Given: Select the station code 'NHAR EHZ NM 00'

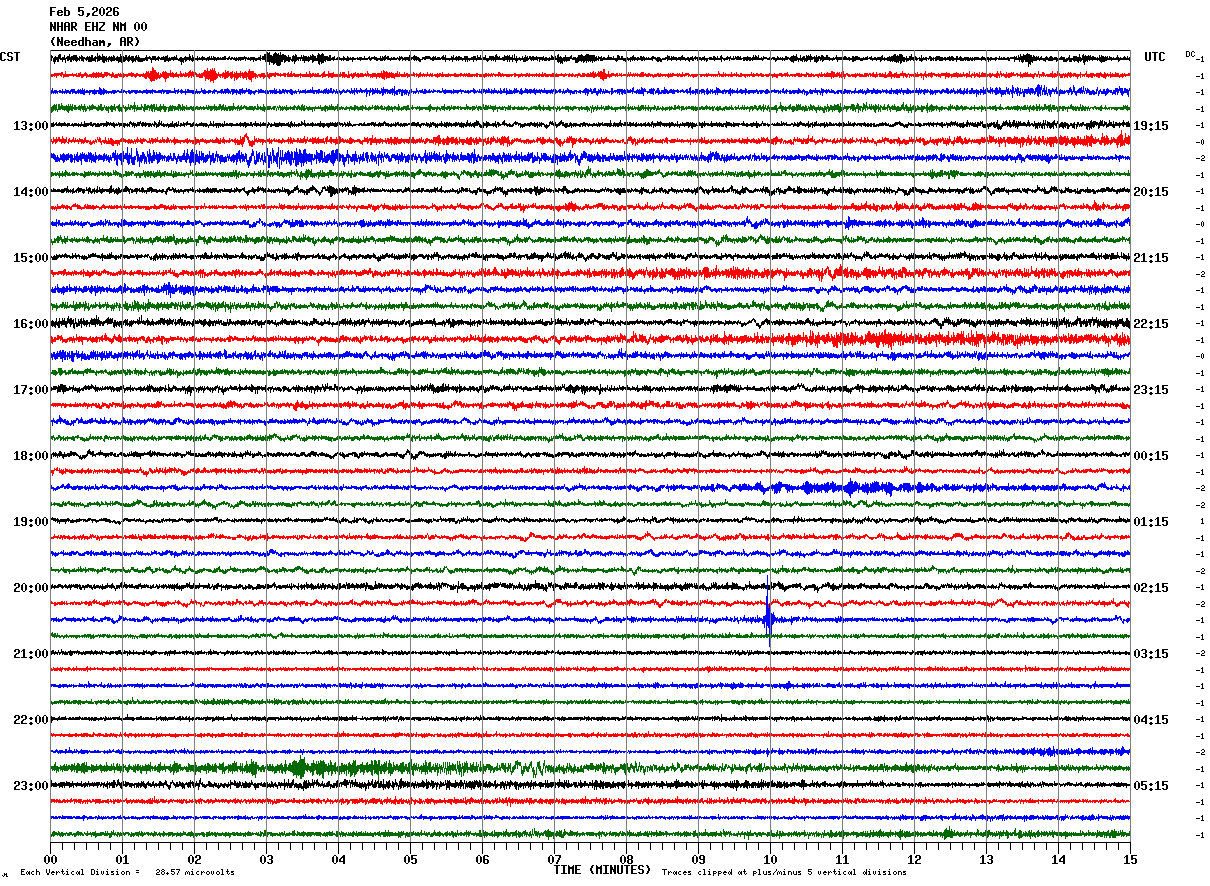Looking at the screenshot, I should [x=98, y=27].
